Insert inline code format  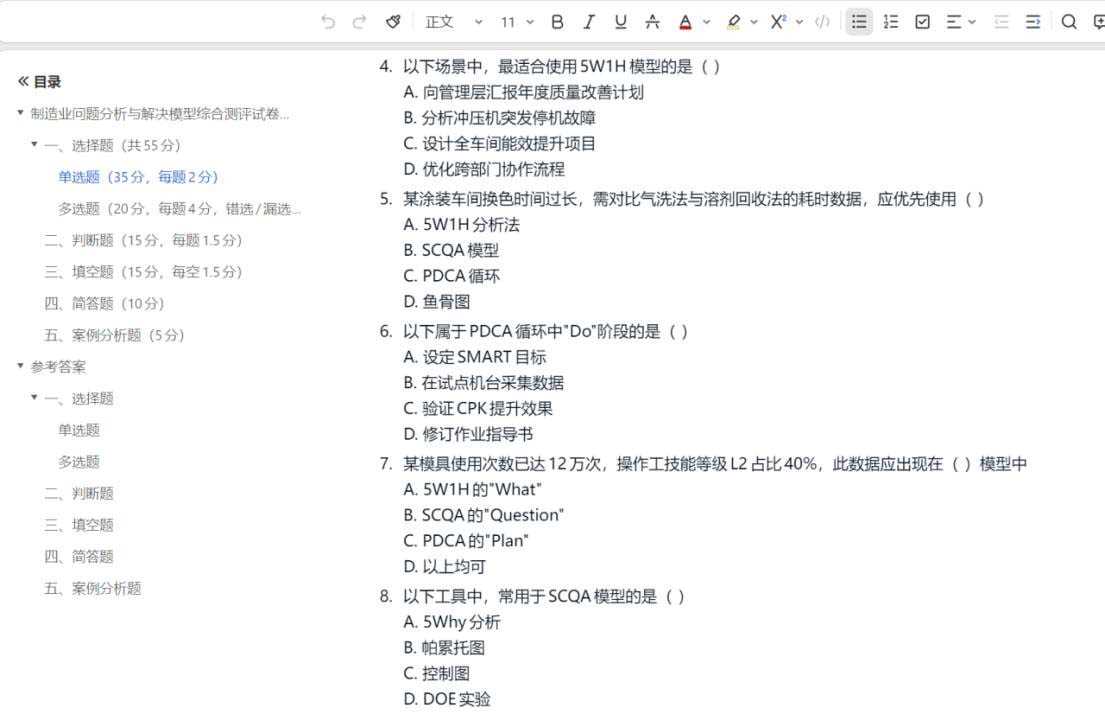(x=822, y=22)
